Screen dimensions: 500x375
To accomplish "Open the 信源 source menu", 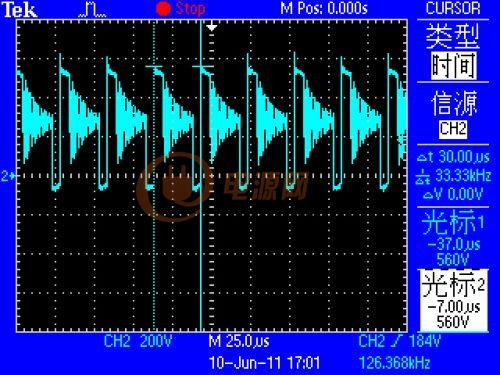I will [454, 103].
